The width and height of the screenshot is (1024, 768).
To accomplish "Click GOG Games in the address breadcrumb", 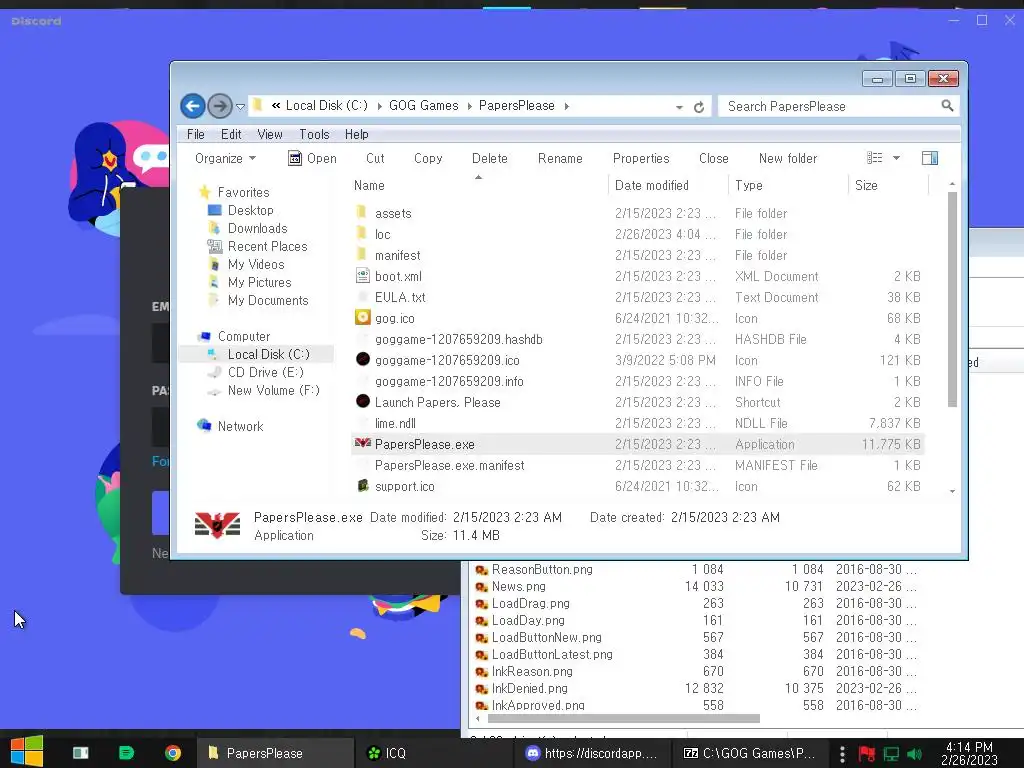I will point(423,106).
